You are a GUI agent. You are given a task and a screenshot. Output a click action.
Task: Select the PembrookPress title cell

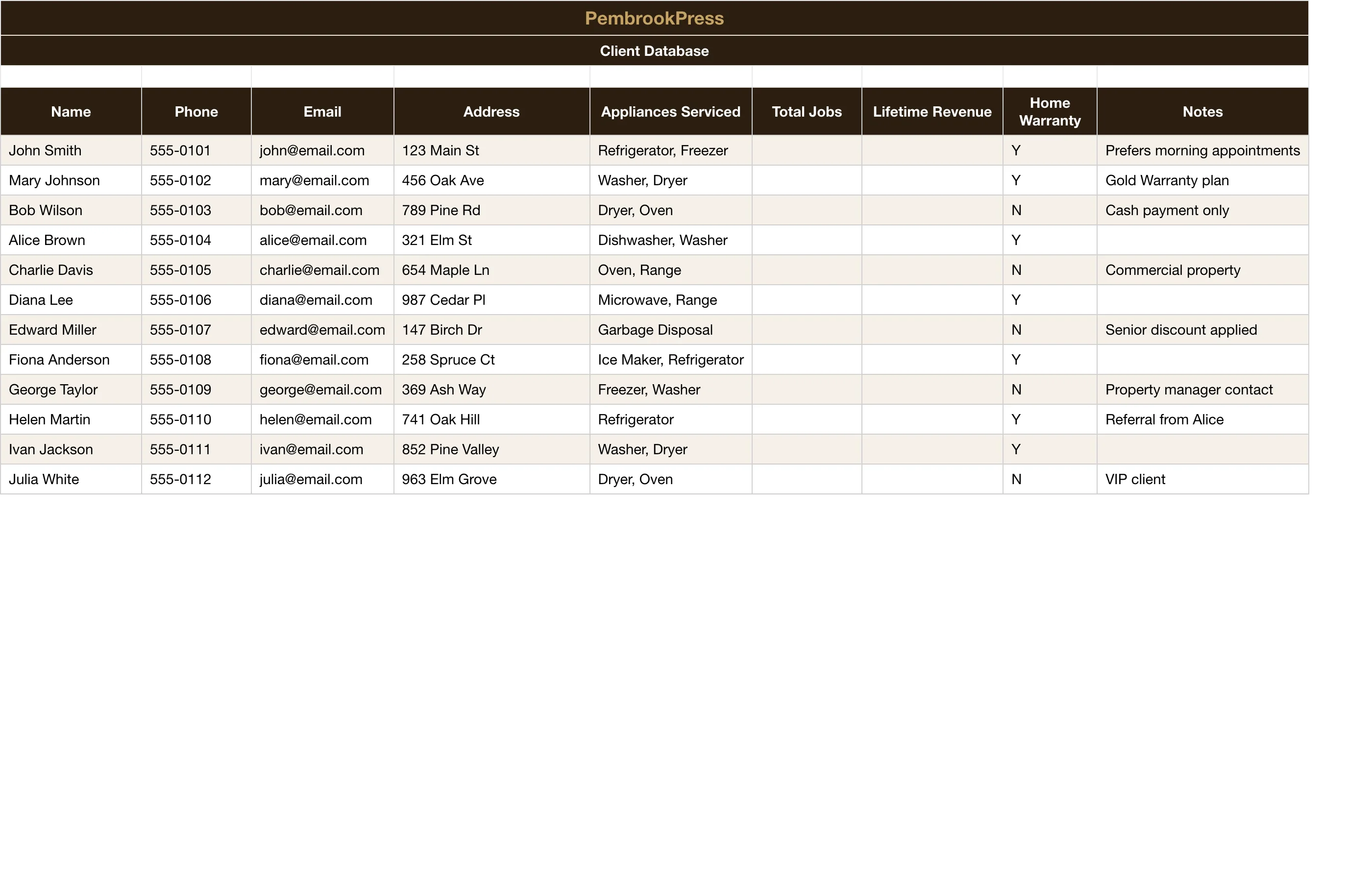click(655, 18)
